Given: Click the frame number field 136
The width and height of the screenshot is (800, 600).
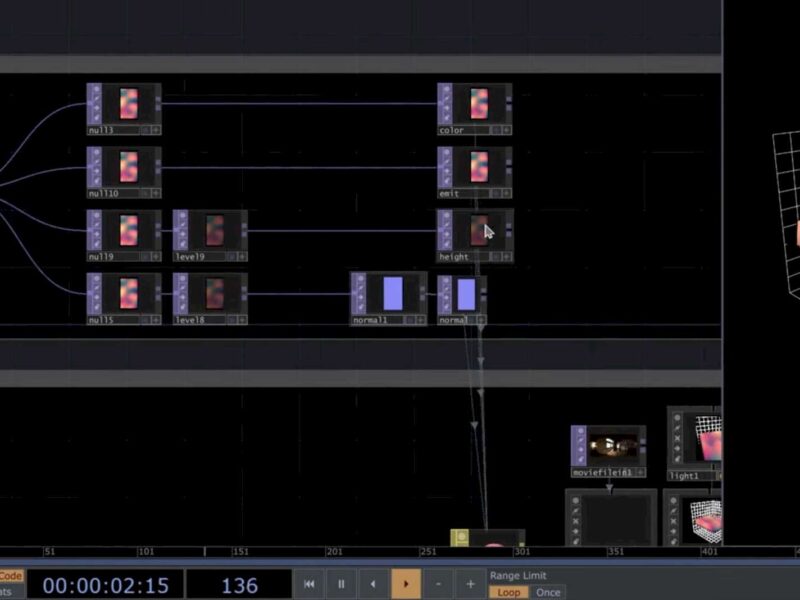Looking at the screenshot, I should (239, 585).
